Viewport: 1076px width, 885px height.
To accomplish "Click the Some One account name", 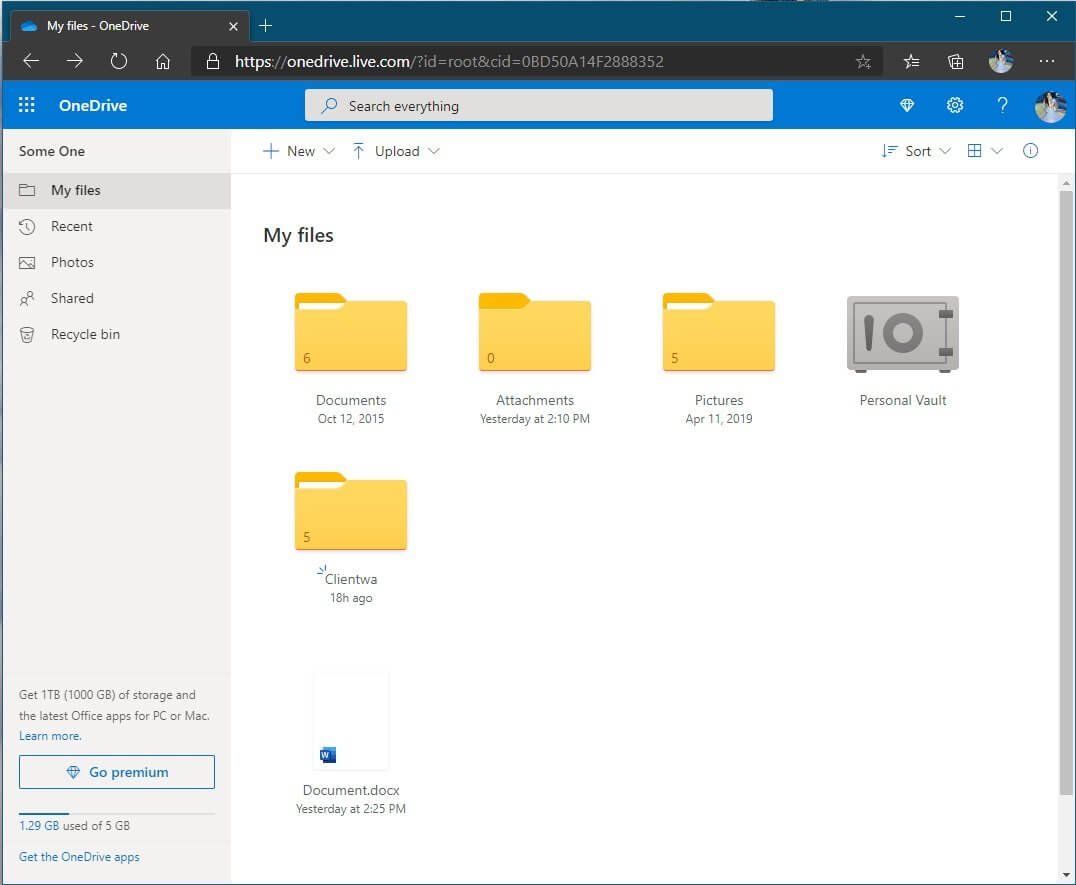I will pos(51,151).
